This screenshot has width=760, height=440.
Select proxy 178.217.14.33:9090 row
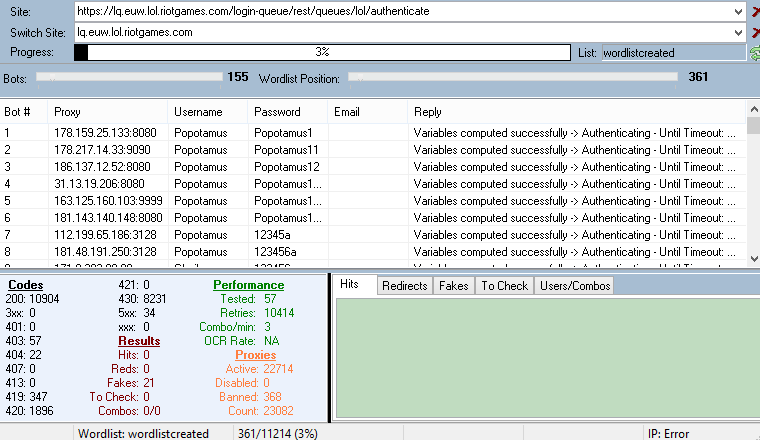tap(373, 150)
